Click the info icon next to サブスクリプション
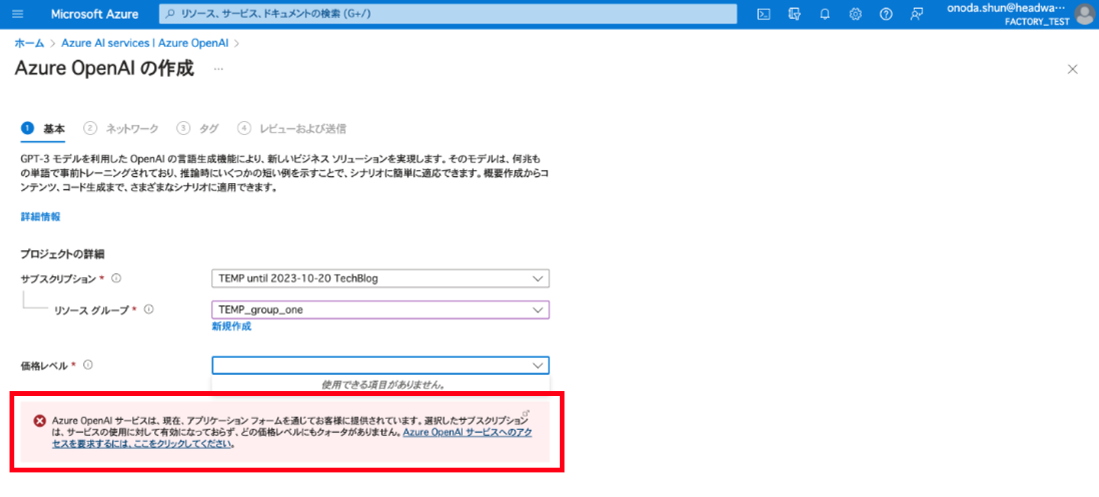The width and height of the screenshot is (1099, 497). pyautogui.click(x=116, y=278)
